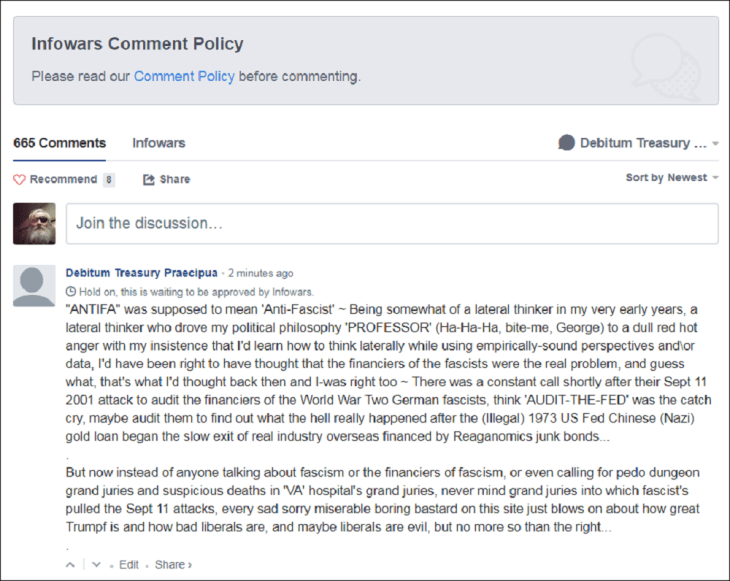The width and height of the screenshot is (730, 581).
Task: Click the pending approval clock icon
Action: 71,290
